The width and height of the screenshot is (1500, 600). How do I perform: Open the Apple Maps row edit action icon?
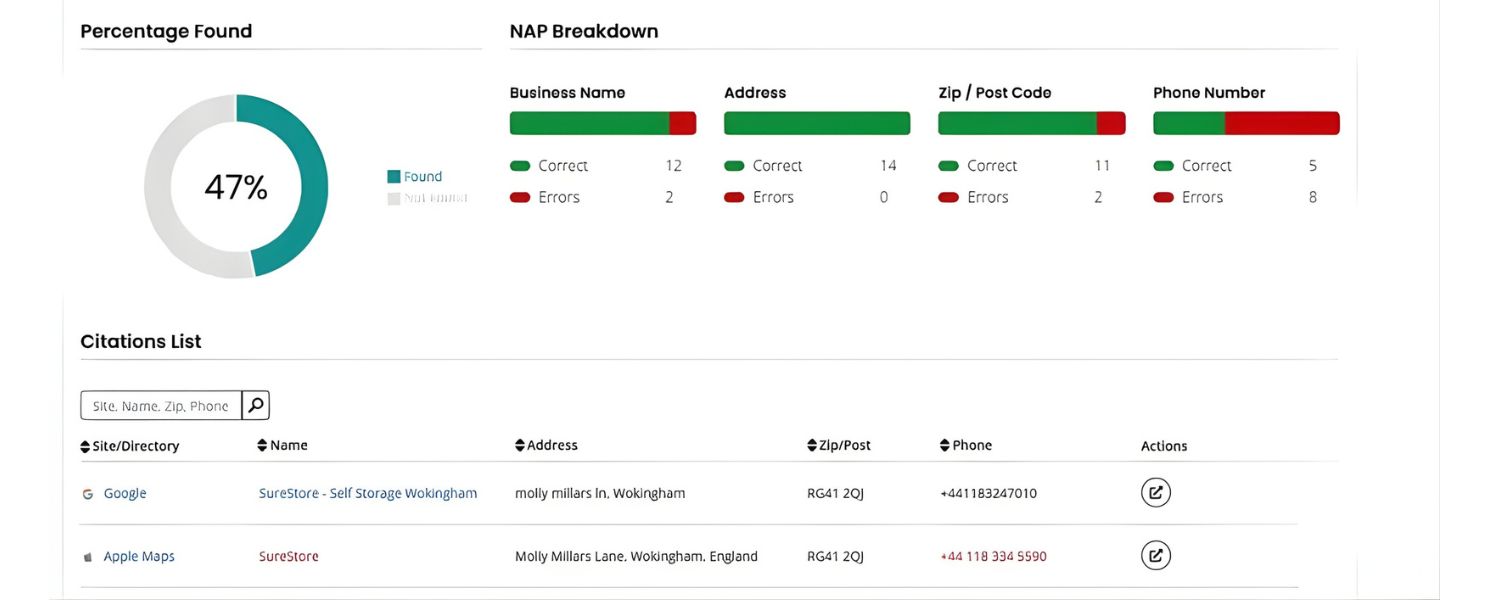point(1155,555)
